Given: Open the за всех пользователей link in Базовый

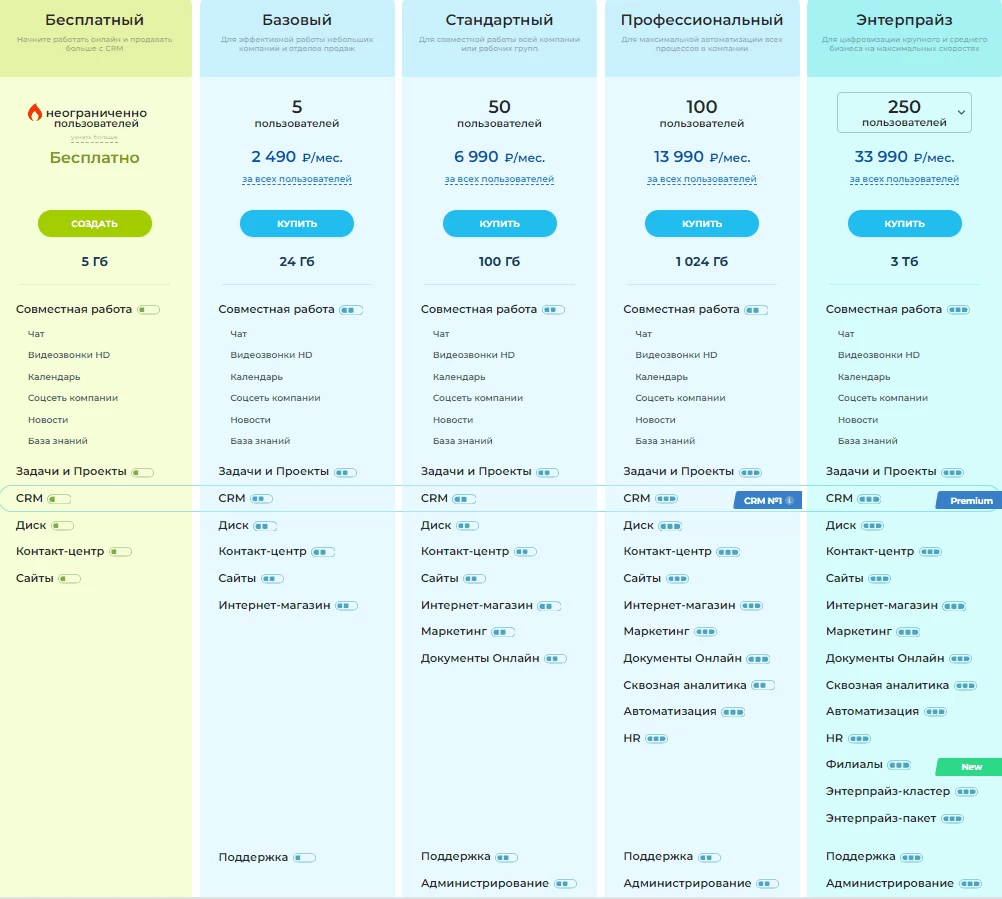Looking at the screenshot, I should coord(297,180).
